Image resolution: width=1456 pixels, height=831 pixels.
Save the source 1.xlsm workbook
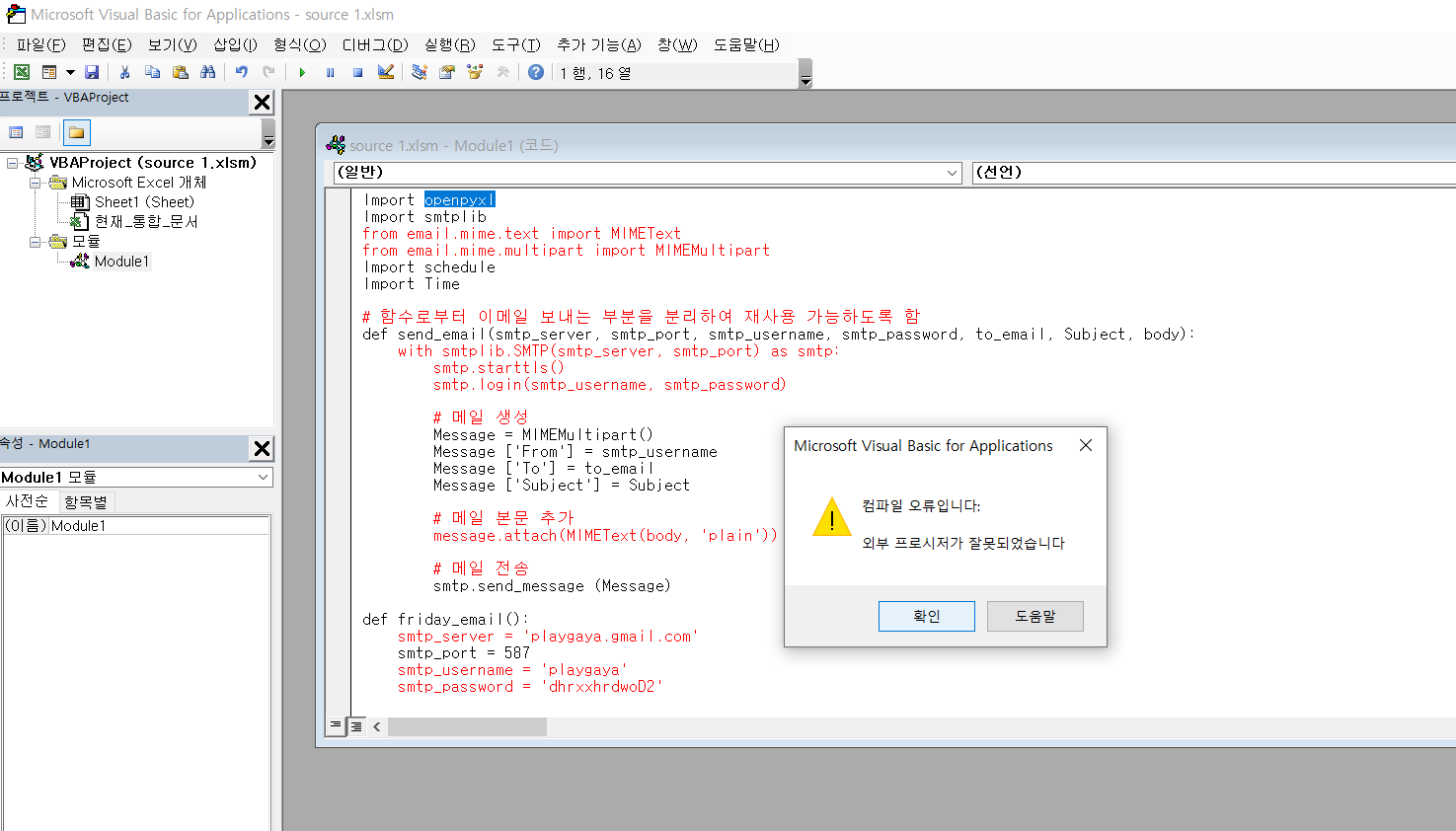pos(92,72)
